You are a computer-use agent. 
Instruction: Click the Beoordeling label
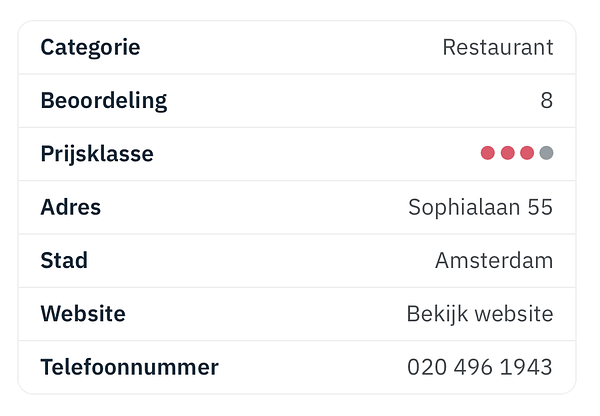tap(104, 100)
